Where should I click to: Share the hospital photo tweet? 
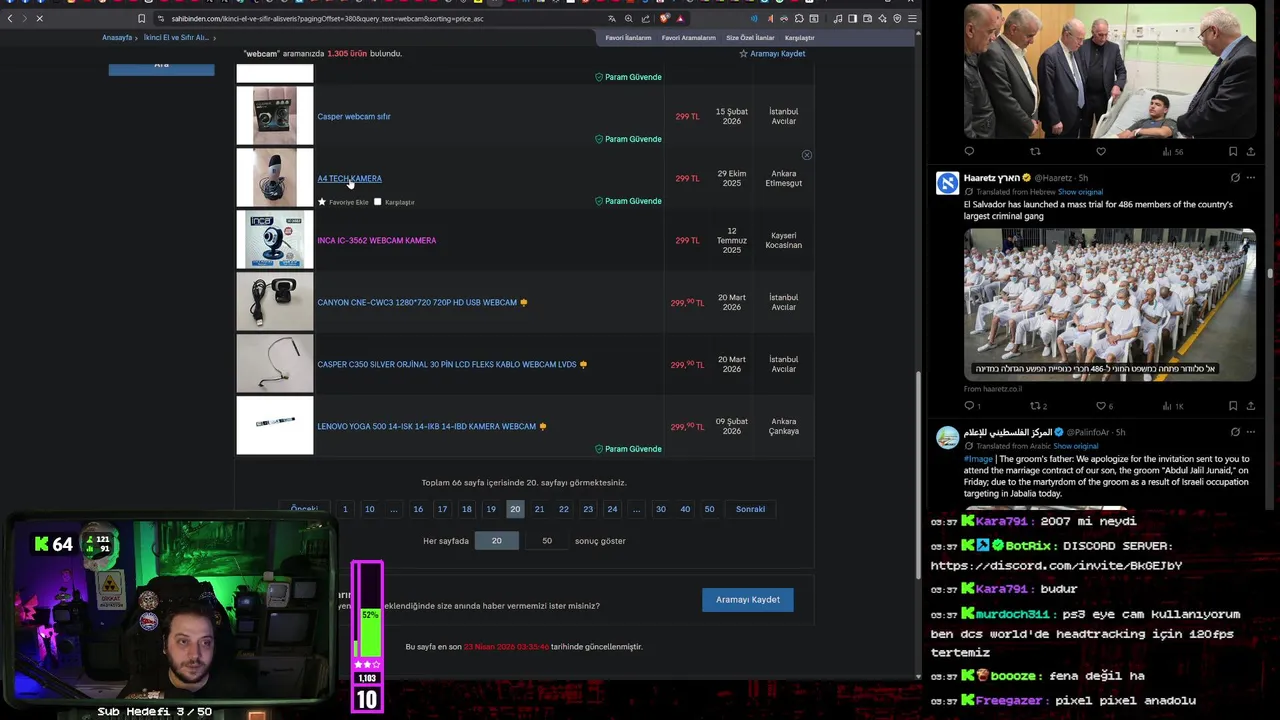click(x=1250, y=152)
